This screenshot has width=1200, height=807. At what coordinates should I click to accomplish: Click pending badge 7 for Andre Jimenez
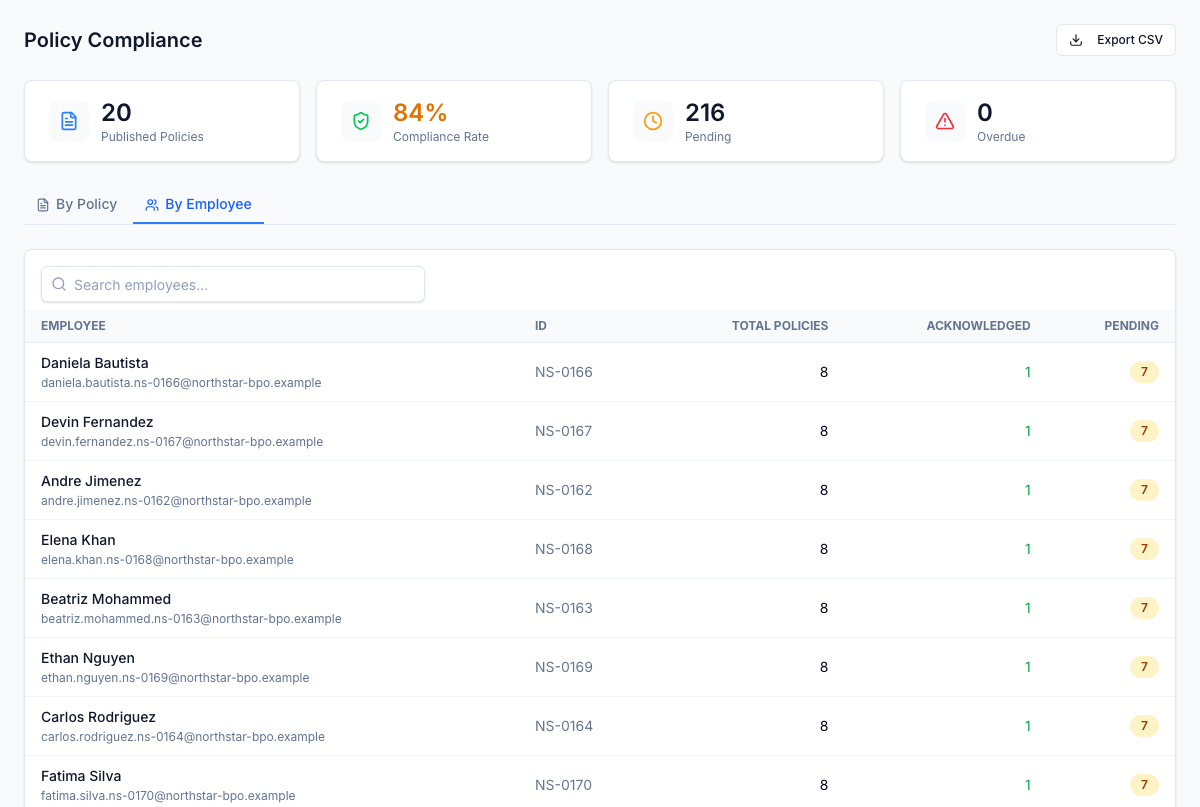coord(1144,490)
